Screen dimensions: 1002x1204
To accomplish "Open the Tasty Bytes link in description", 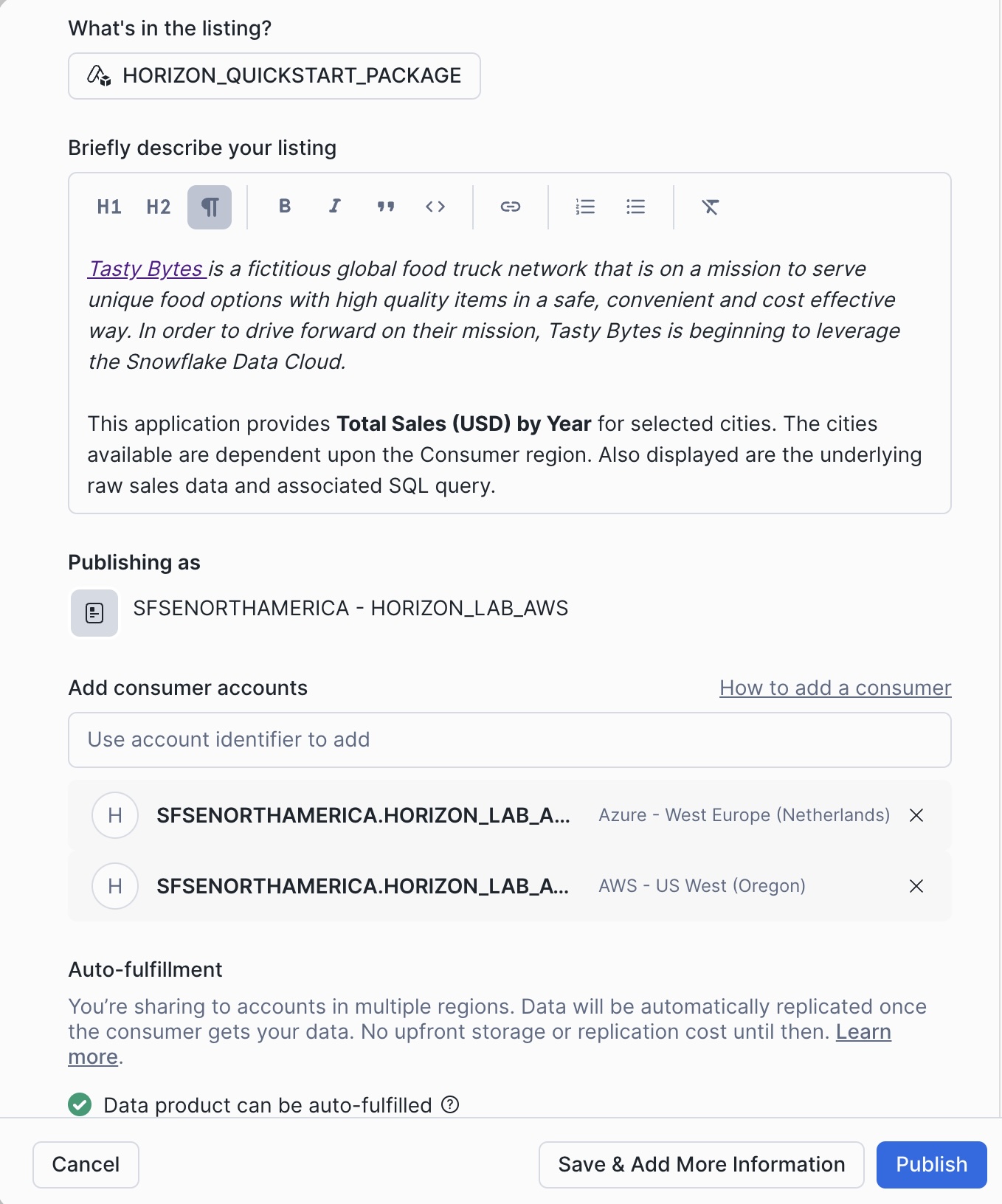I will coord(146,269).
